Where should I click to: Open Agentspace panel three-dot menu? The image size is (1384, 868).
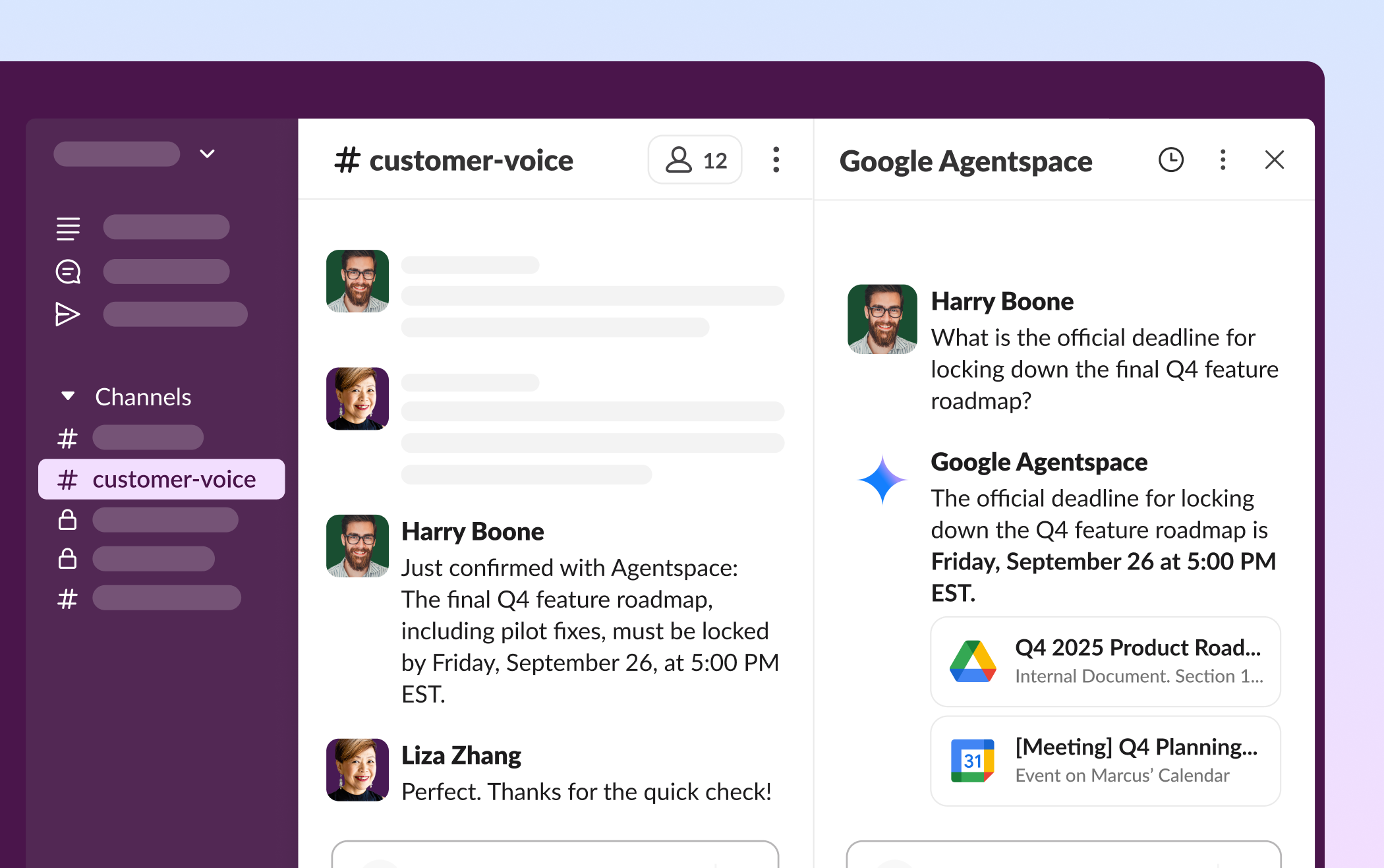pyautogui.click(x=1223, y=159)
